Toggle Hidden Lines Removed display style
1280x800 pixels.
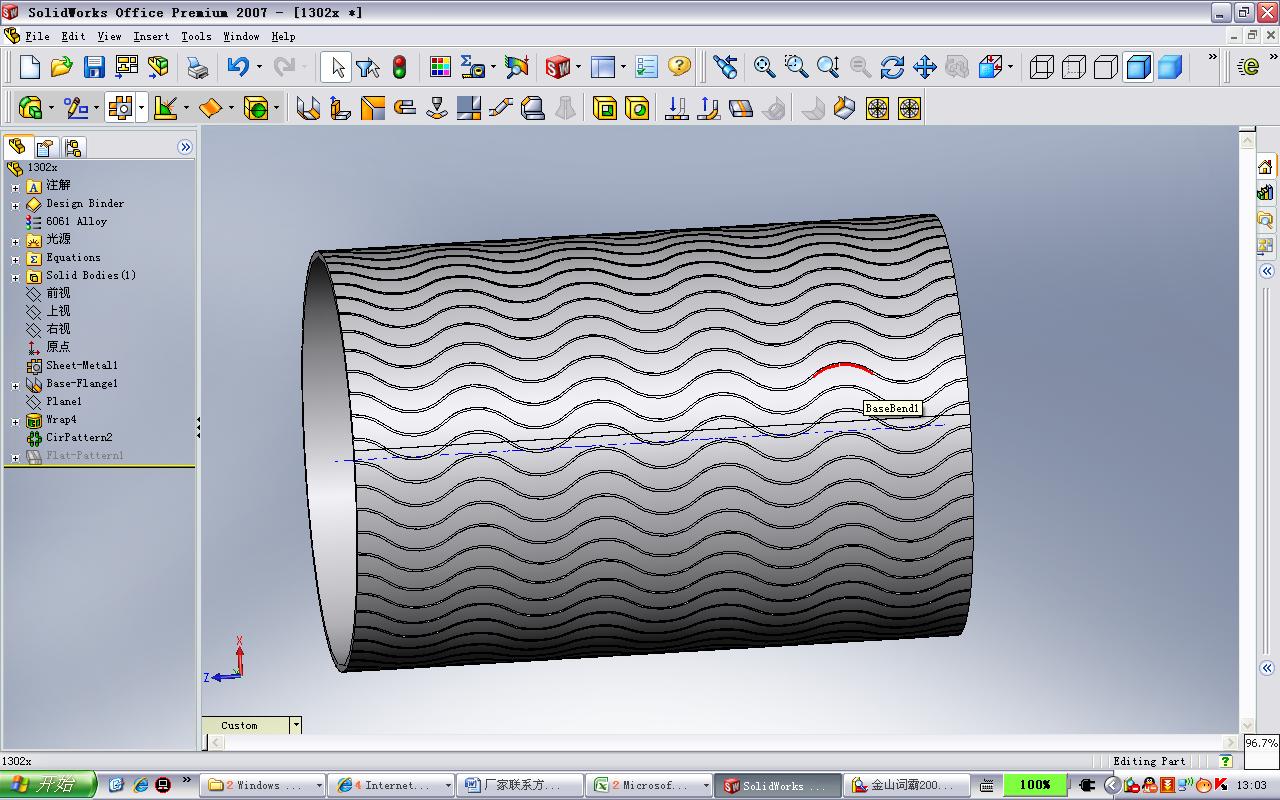click(1106, 67)
